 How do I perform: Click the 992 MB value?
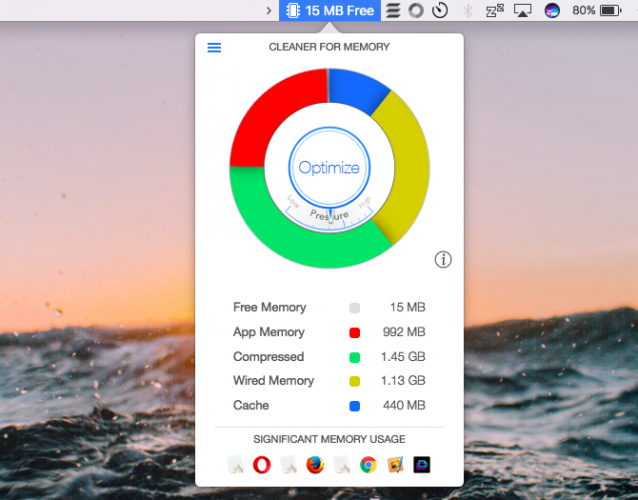tap(404, 332)
